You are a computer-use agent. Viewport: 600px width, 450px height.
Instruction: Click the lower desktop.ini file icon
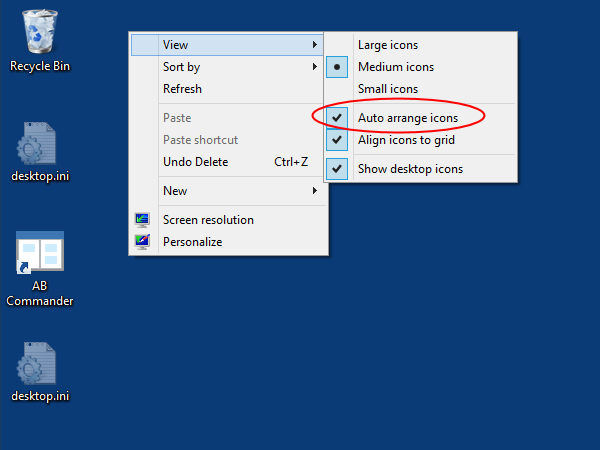(x=40, y=365)
